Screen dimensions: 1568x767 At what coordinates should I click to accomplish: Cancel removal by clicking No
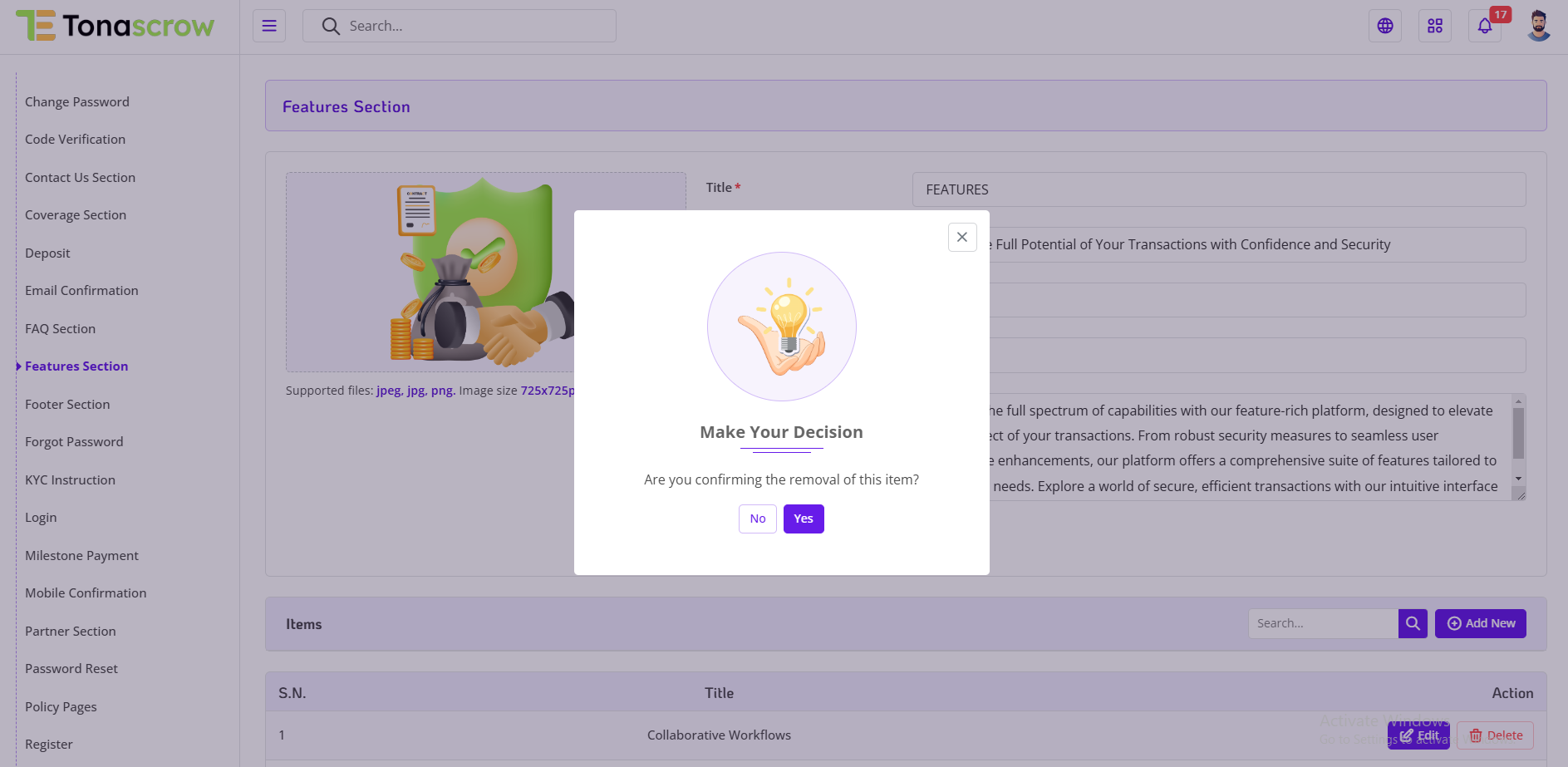pos(757,519)
